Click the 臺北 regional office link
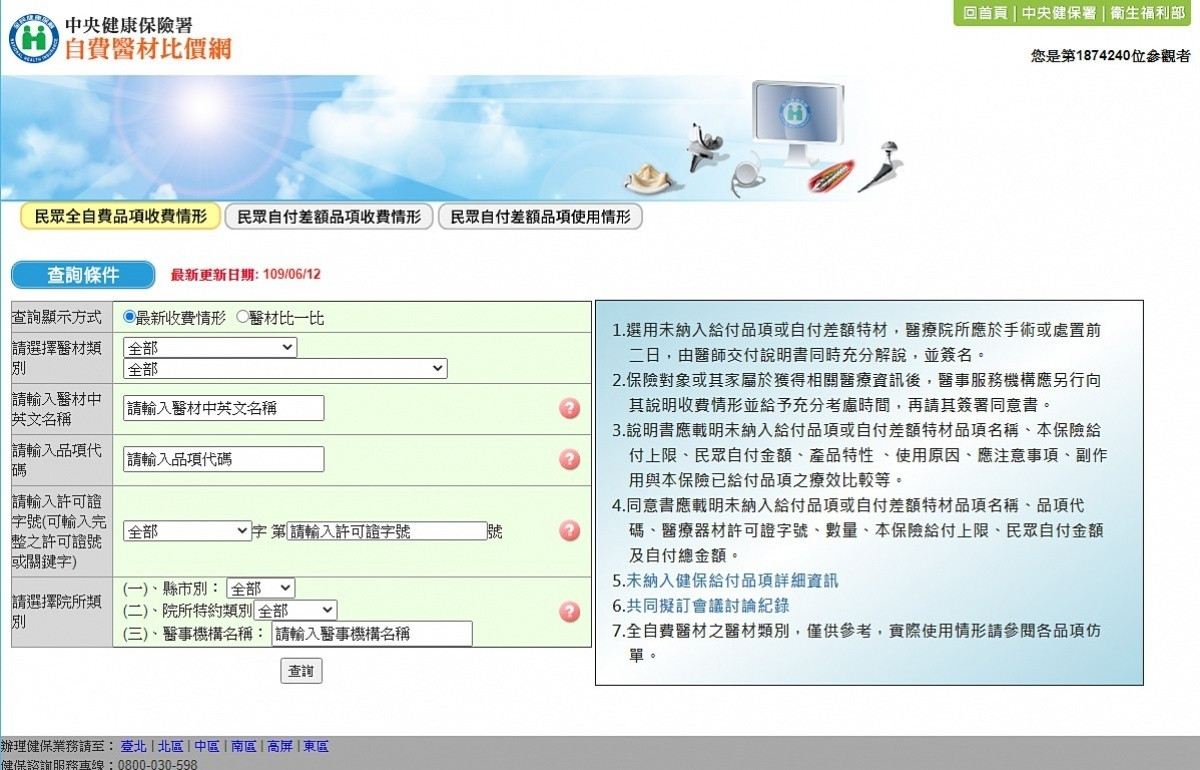1200x770 pixels. (134, 746)
